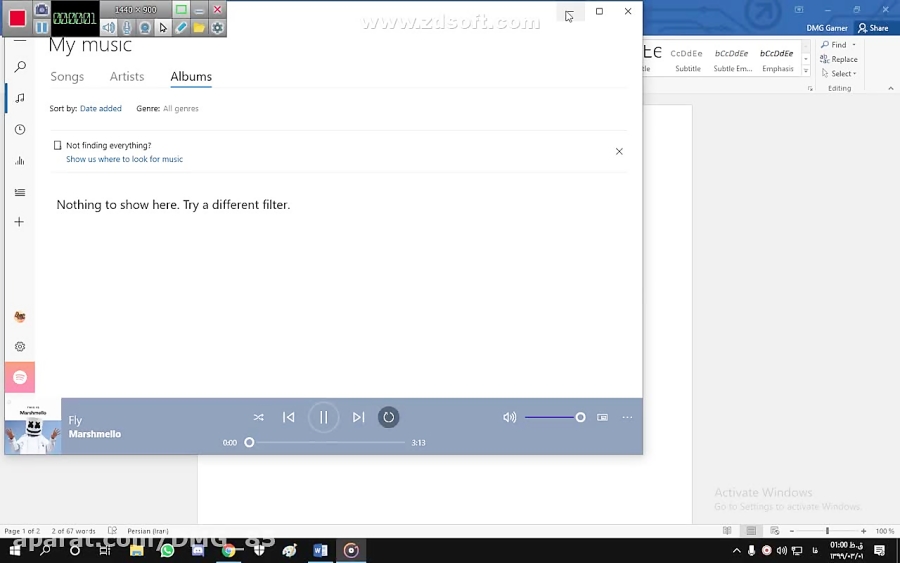Open search in Groove sidebar
The width and height of the screenshot is (900, 563).
click(x=20, y=67)
